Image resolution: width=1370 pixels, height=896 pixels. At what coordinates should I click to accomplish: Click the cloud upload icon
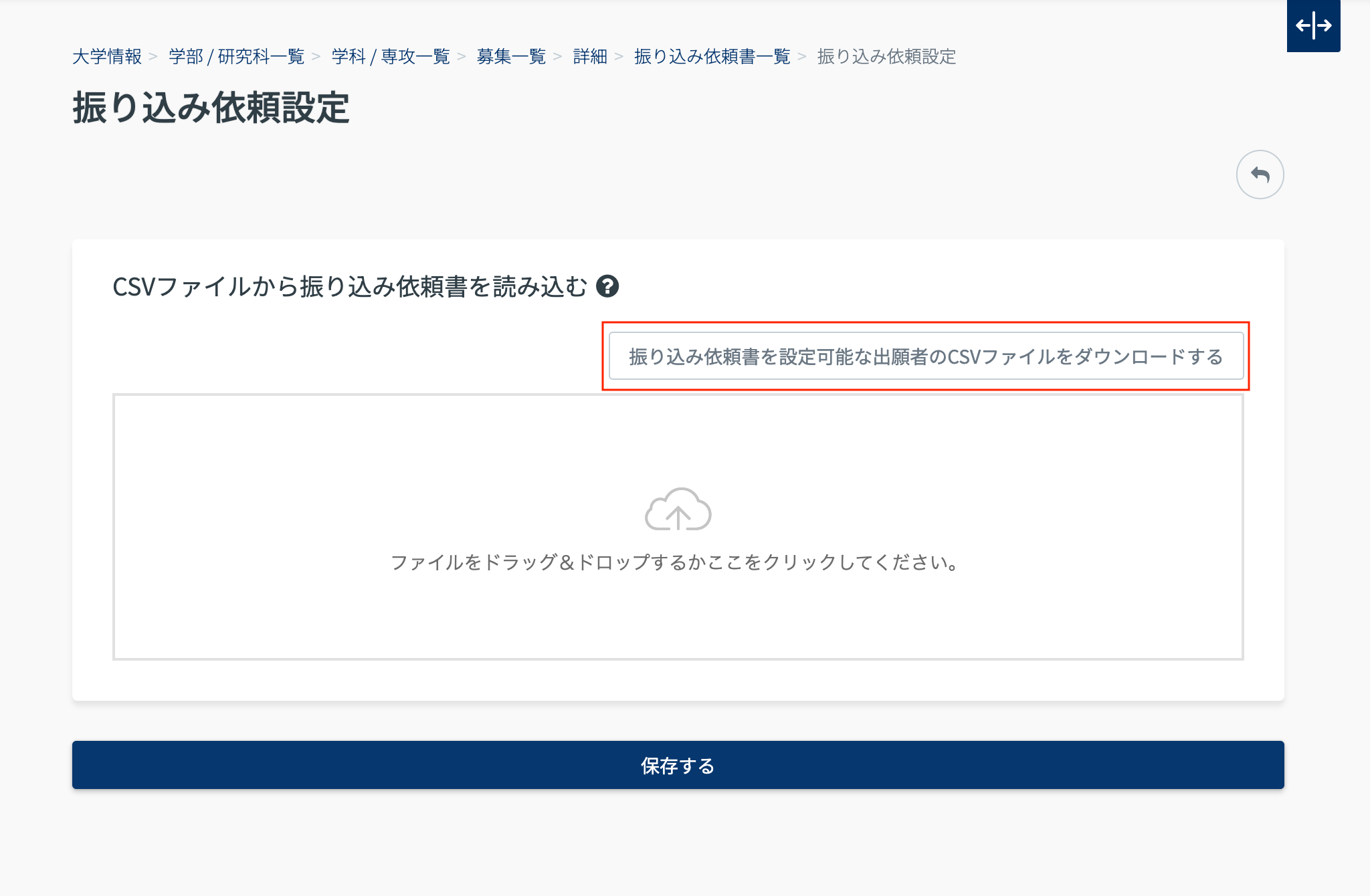pos(678,510)
